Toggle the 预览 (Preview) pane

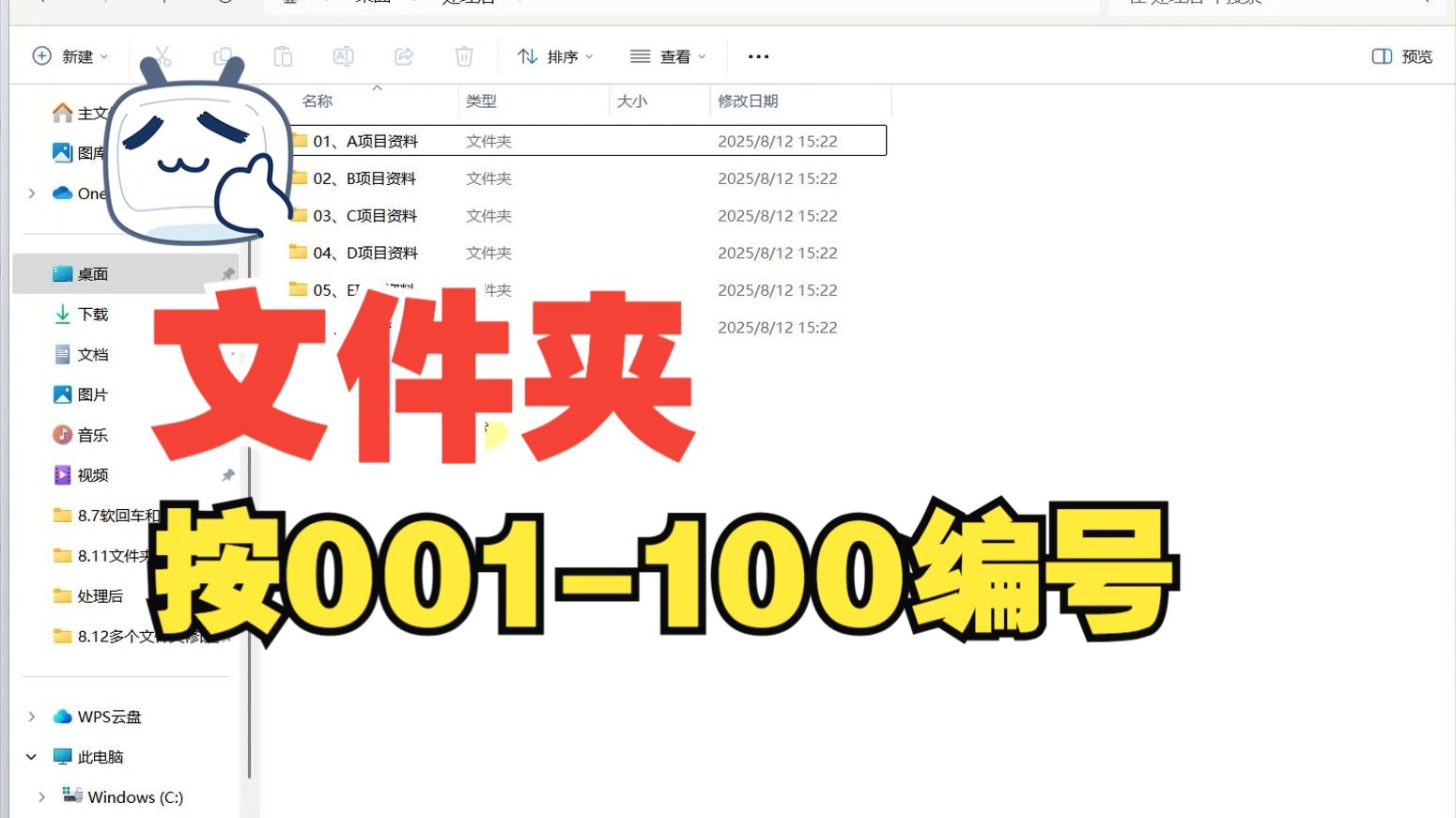click(1401, 55)
